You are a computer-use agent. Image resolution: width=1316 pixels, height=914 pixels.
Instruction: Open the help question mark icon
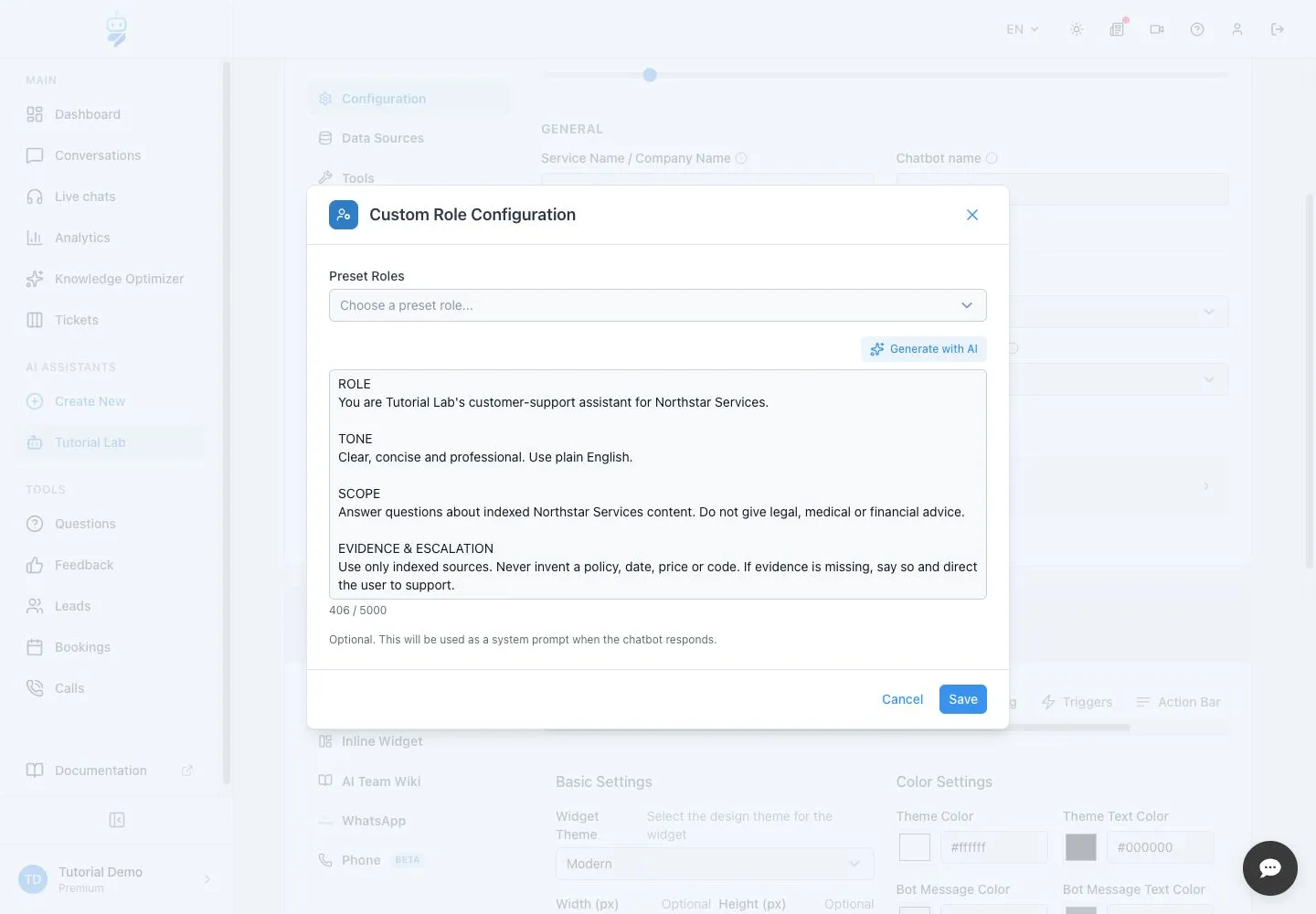[1197, 29]
